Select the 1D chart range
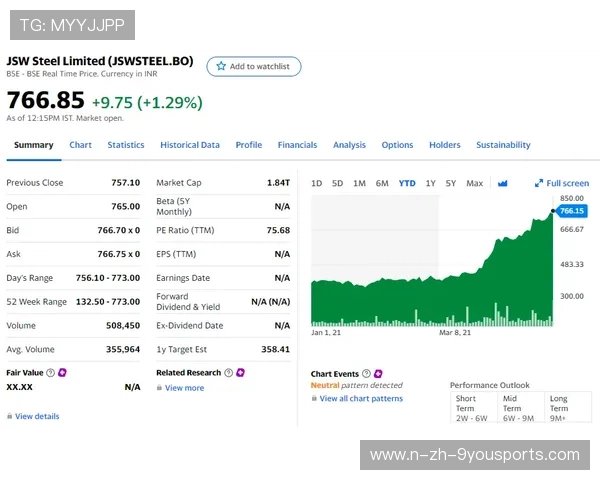Screen dimensions: 600x480 [316, 183]
